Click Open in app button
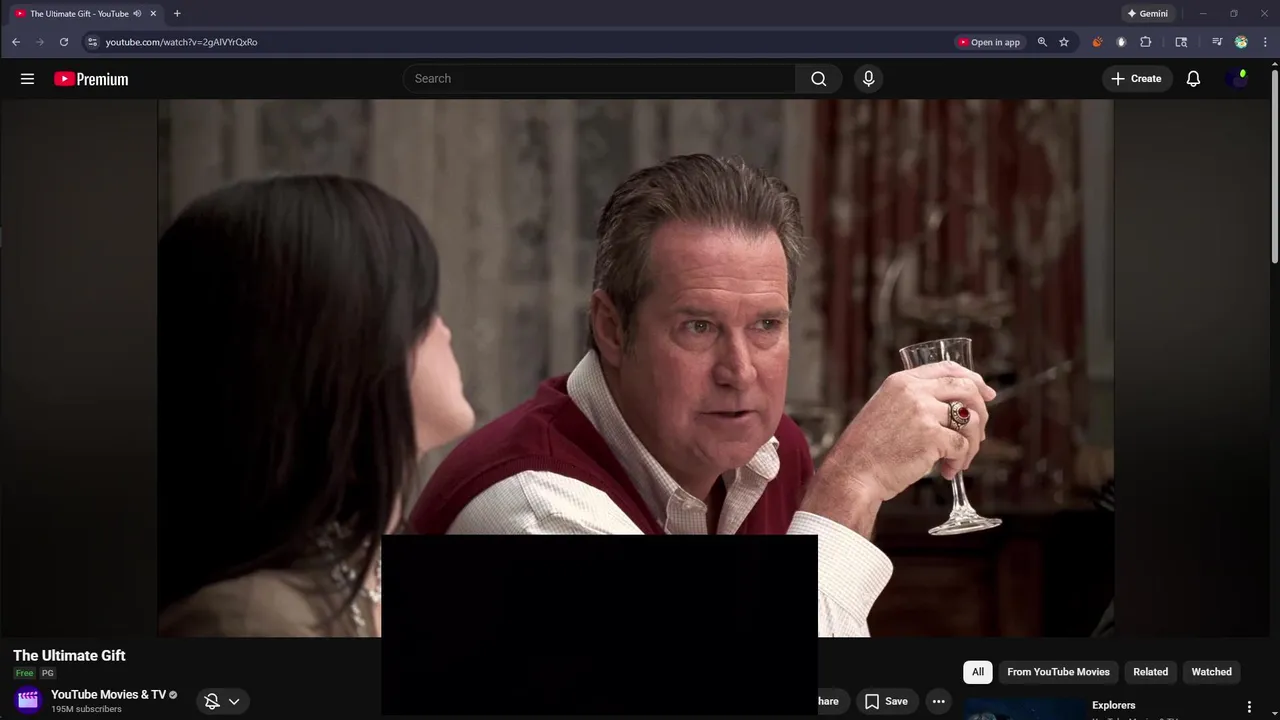 [989, 42]
